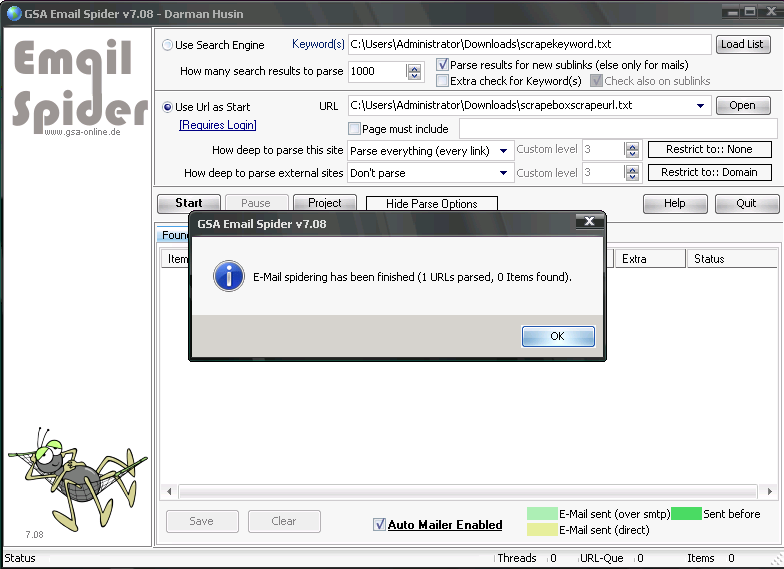Image resolution: width=784 pixels, height=569 pixels.
Task: Adjust the first Custom level spinner
Action: (x=632, y=150)
